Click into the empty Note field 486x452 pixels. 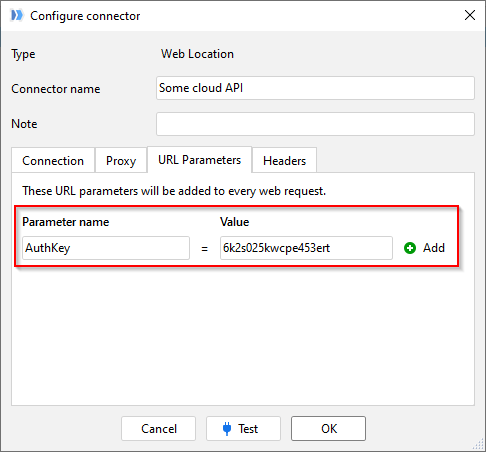pyautogui.click(x=315, y=124)
